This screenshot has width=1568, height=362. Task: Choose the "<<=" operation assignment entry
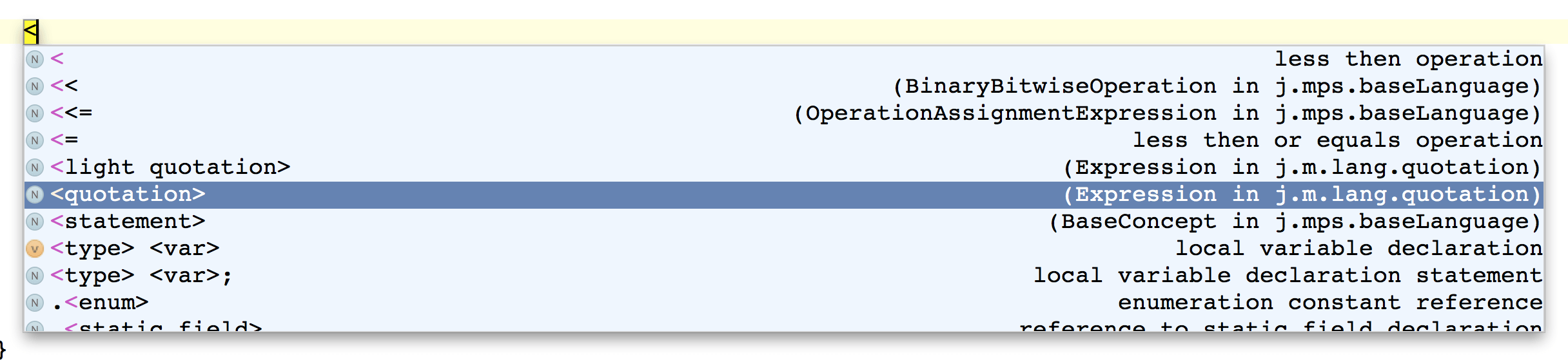[72, 113]
